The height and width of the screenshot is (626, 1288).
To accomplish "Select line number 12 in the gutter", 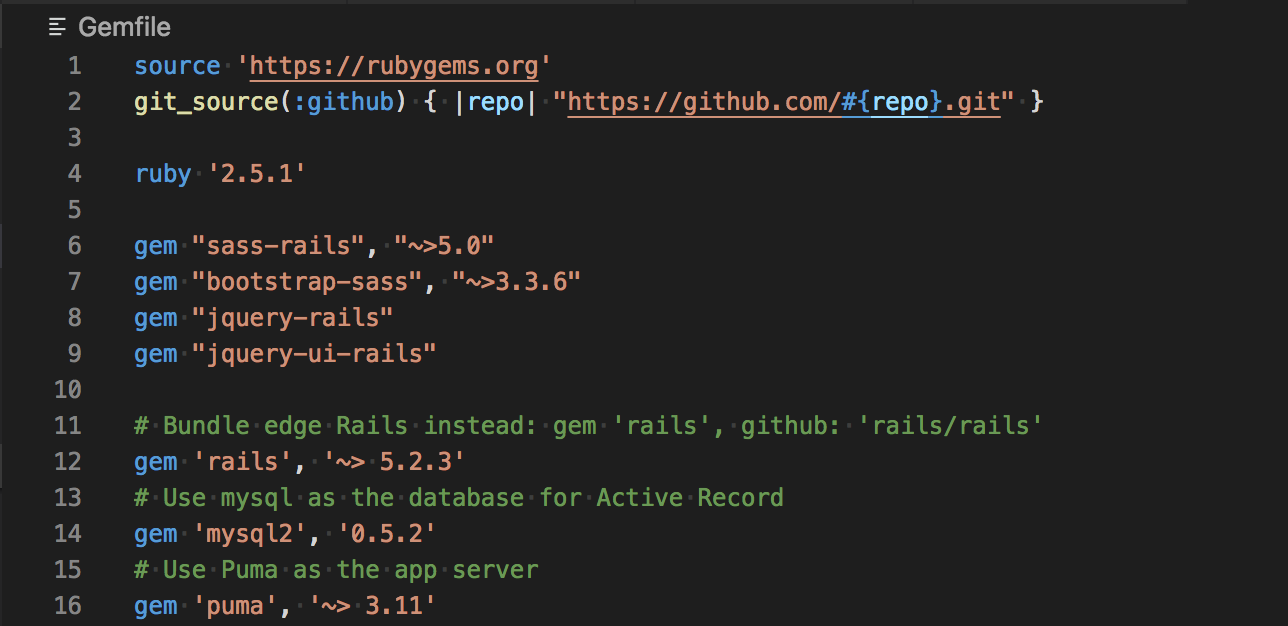I will click(67, 461).
